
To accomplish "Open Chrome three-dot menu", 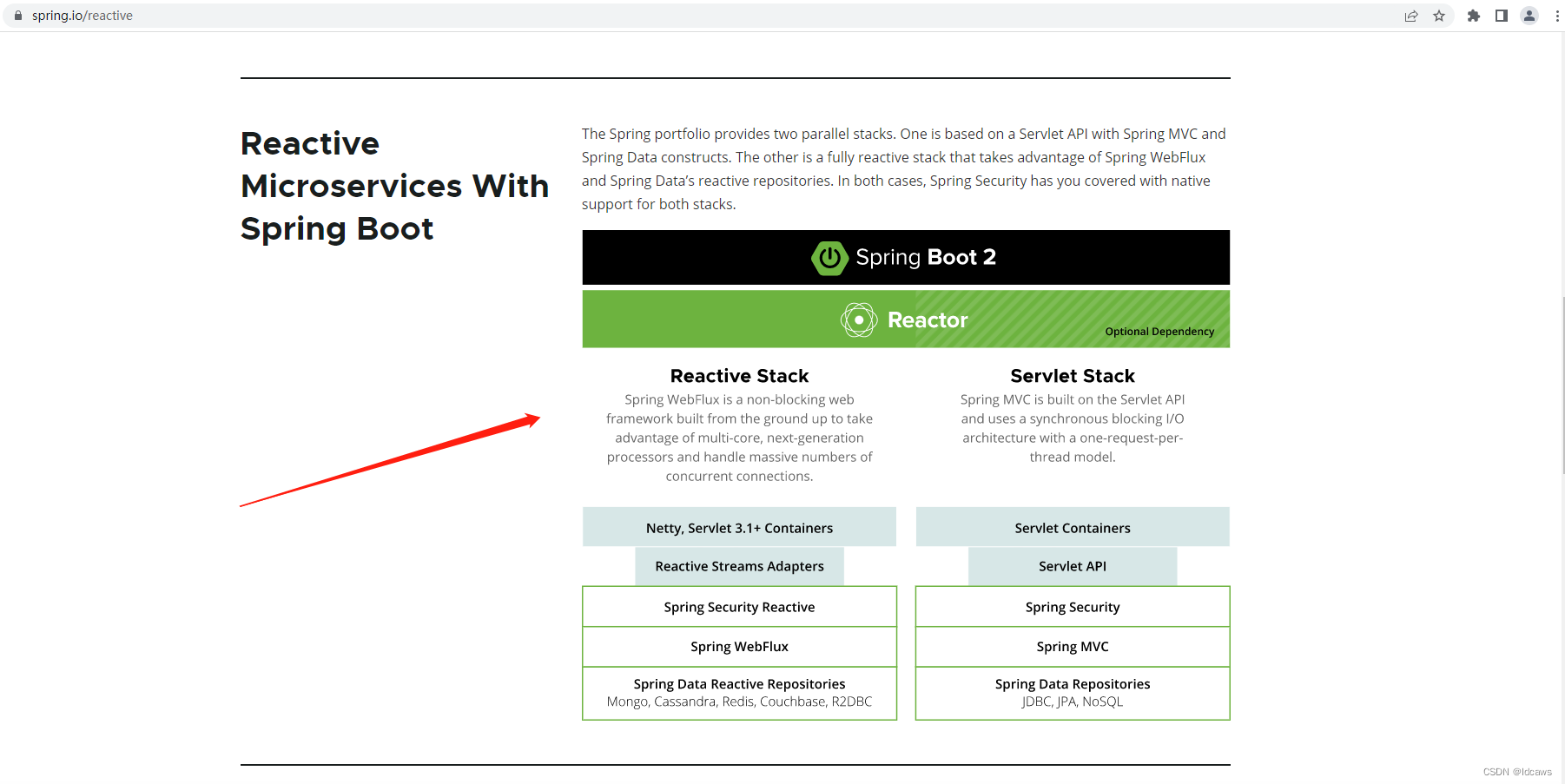I will pos(1557,16).
